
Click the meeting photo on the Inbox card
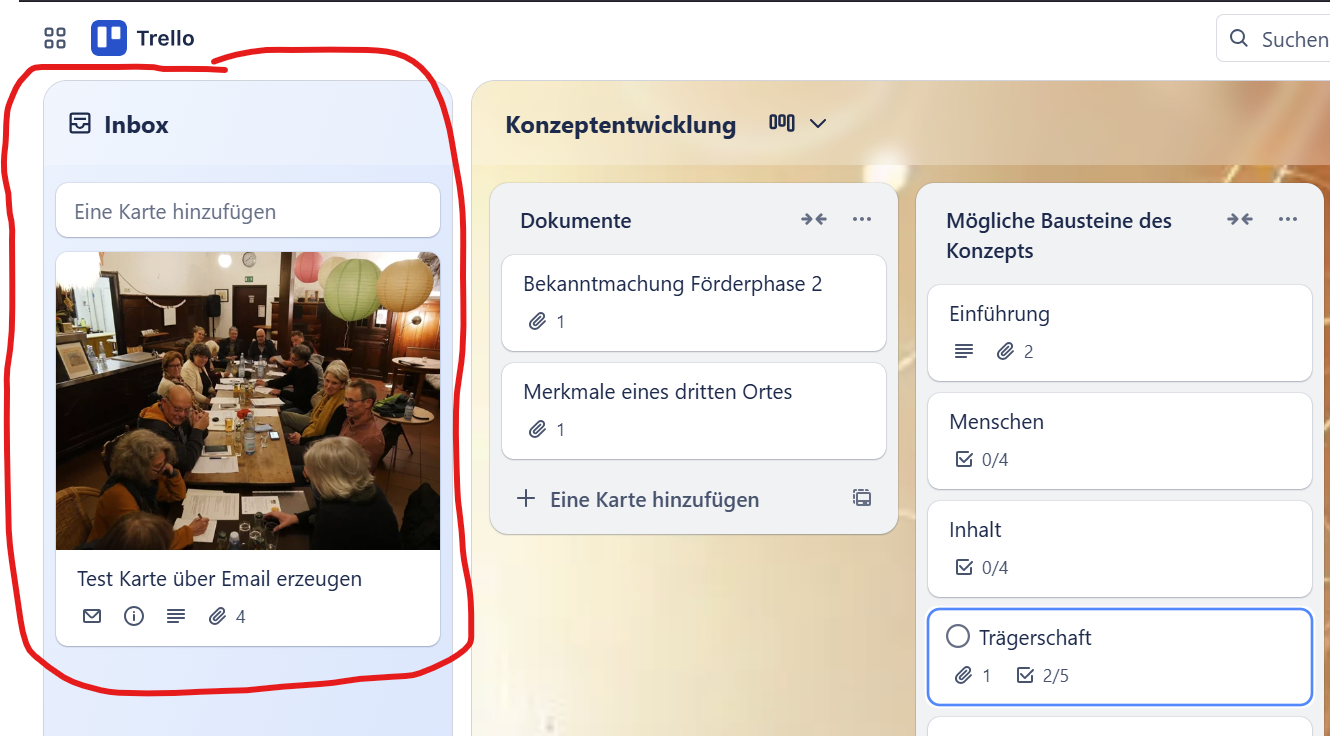point(247,400)
